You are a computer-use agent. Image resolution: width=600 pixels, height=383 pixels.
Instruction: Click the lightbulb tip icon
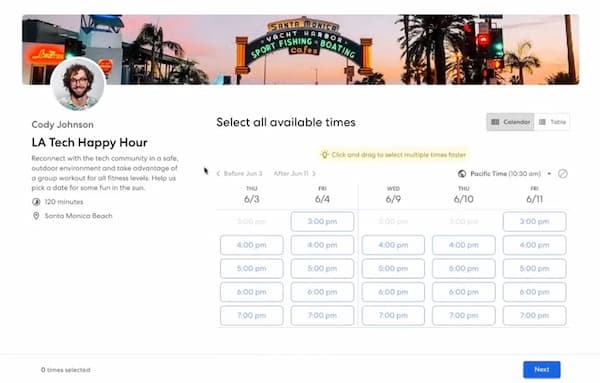(x=324, y=155)
